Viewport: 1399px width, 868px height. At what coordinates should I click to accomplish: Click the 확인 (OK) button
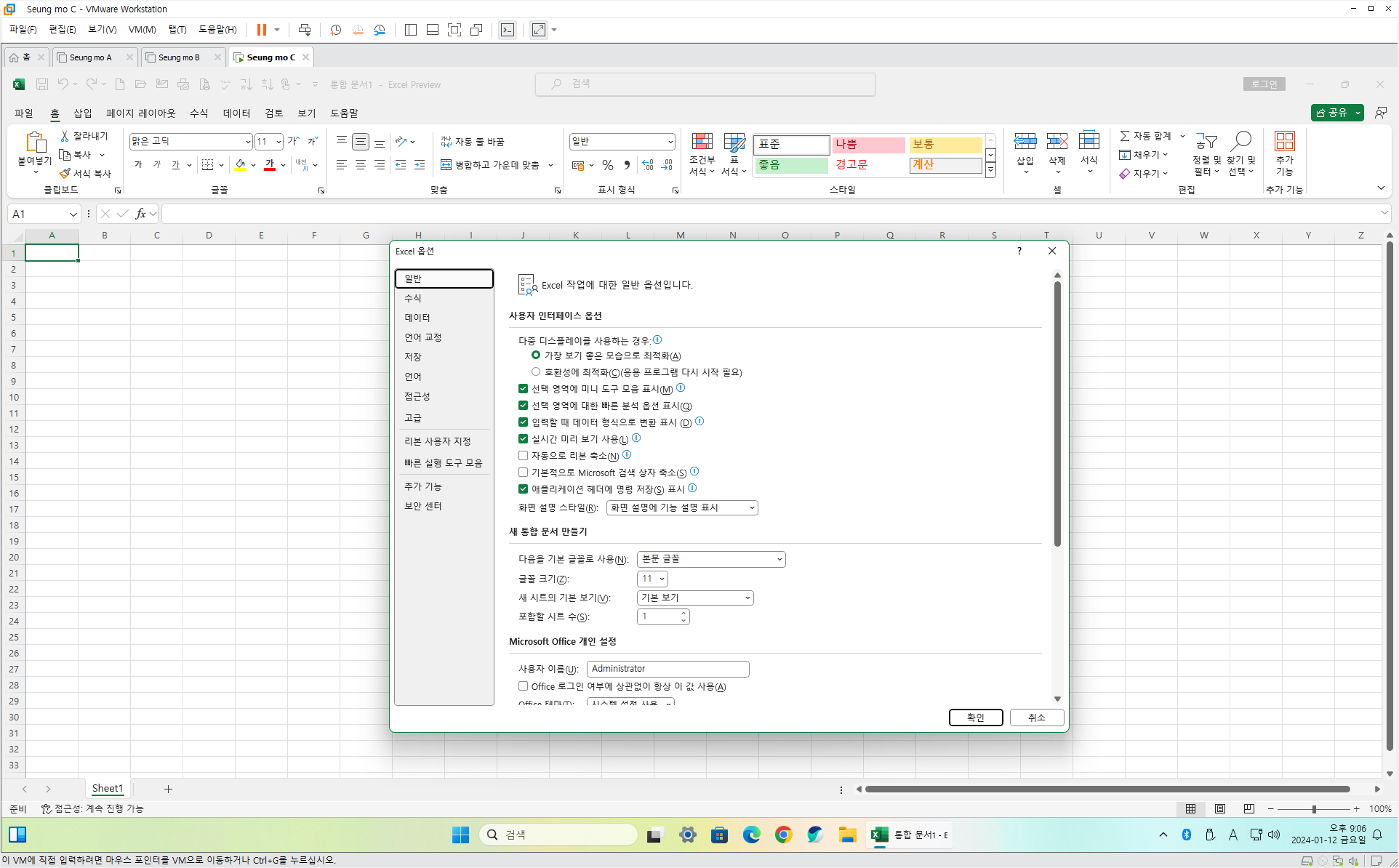point(975,718)
